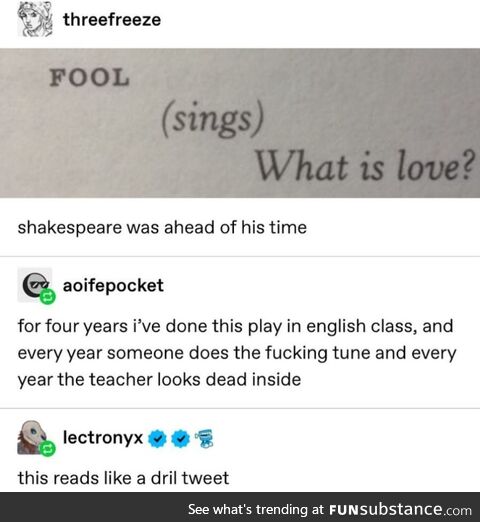Open the threefreeze username link
The width and height of the screenshot is (480, 522).
[112, 20]
